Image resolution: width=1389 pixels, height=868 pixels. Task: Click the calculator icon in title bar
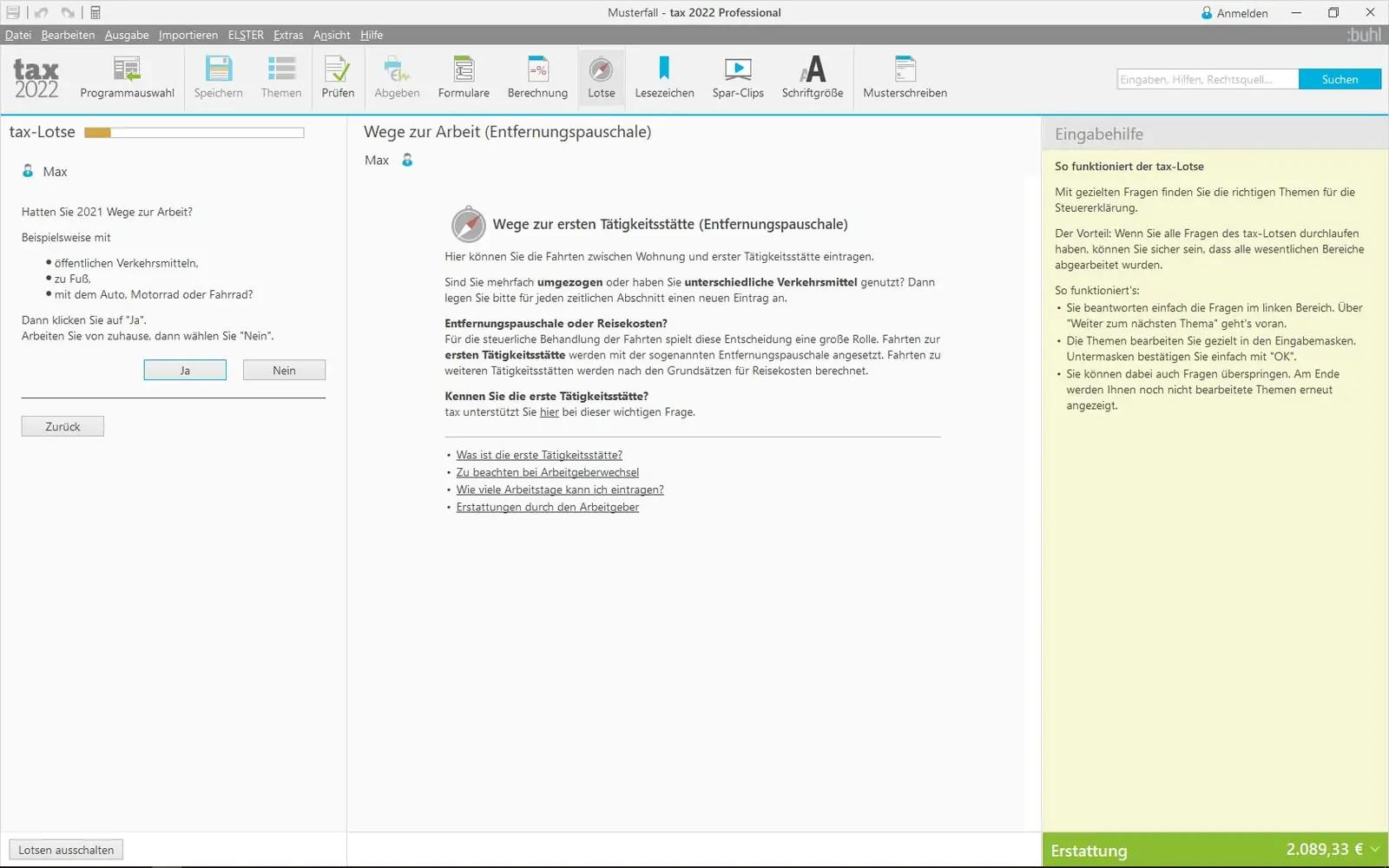point(95,12)
